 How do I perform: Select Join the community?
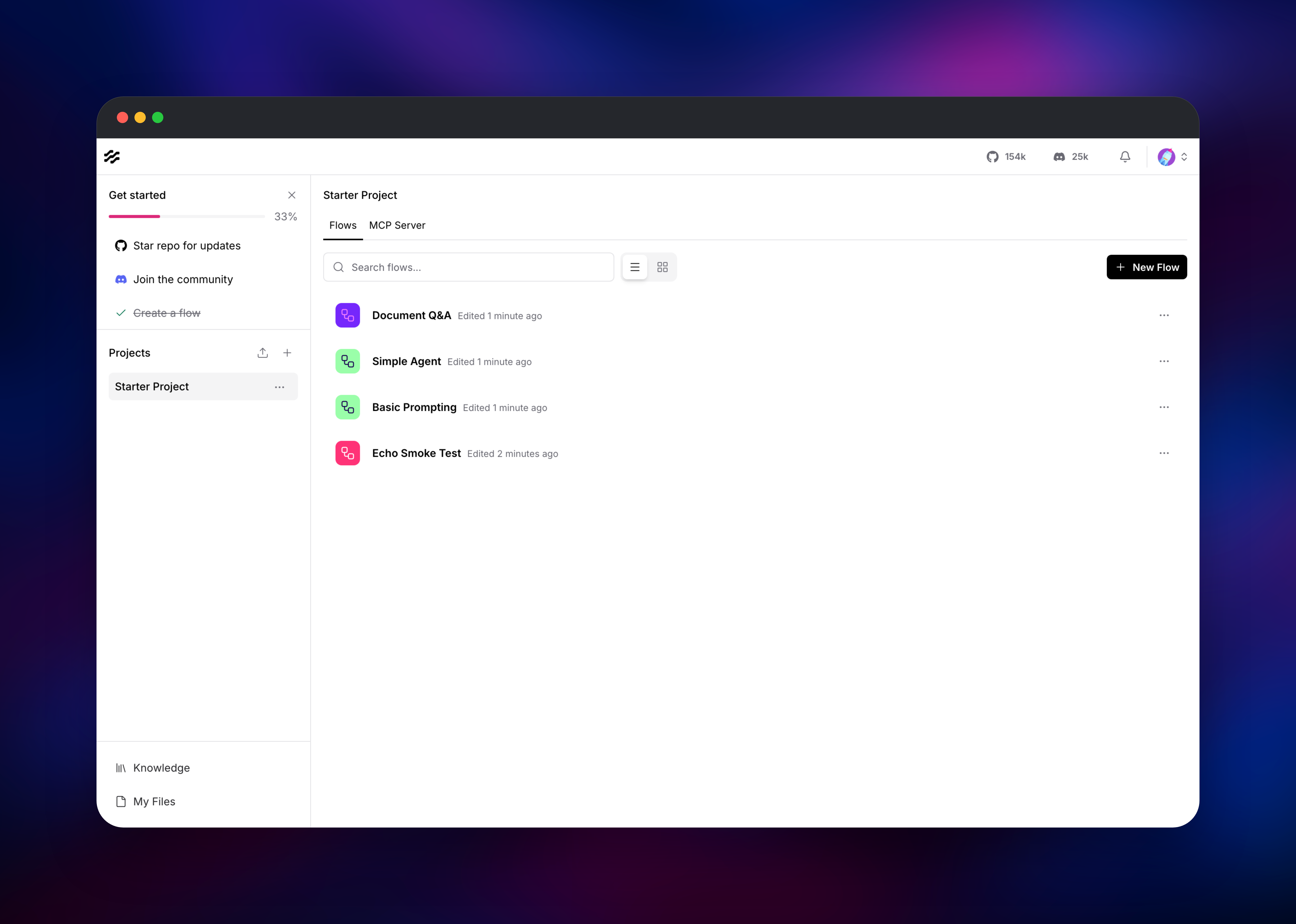coord(203,279)
